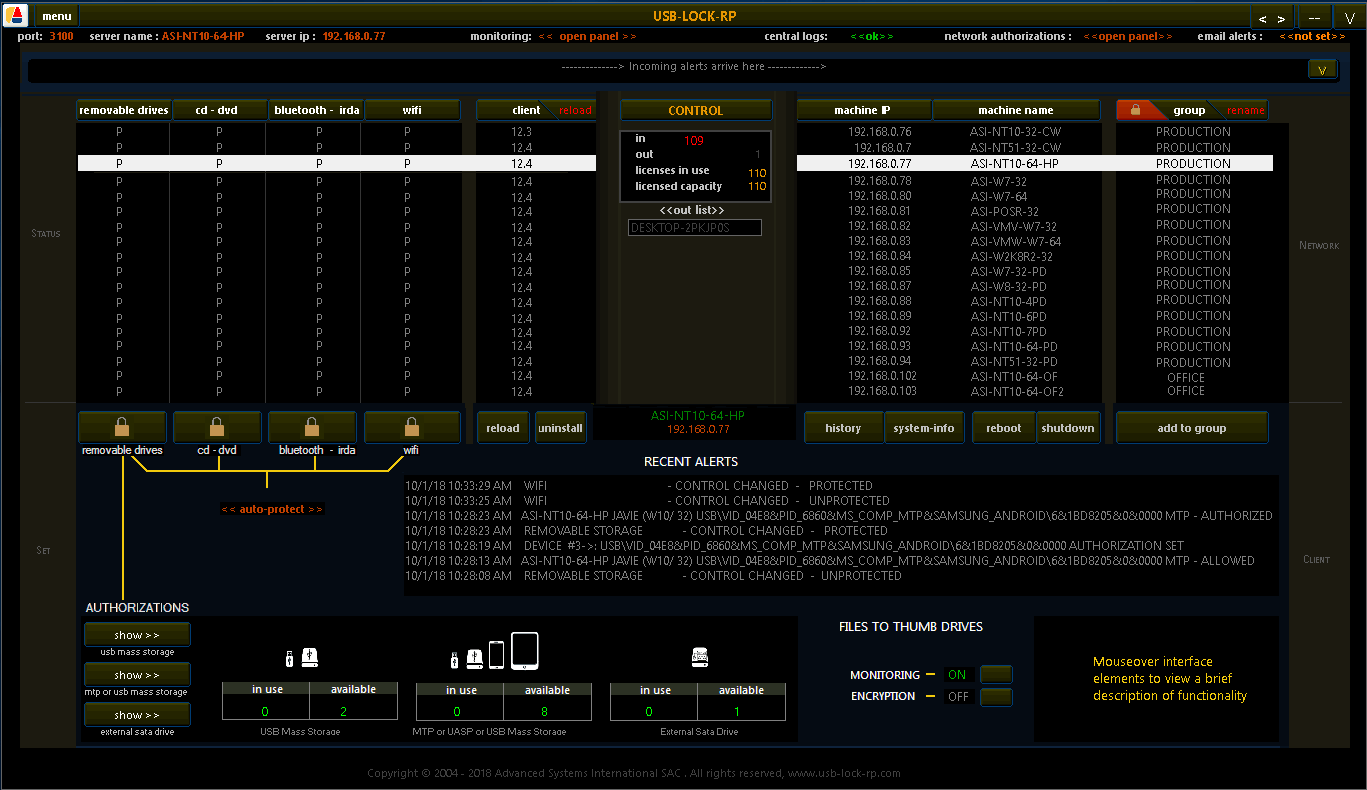
Task: Show external sata drive authorizations
Action: click(x=137, y=715)
